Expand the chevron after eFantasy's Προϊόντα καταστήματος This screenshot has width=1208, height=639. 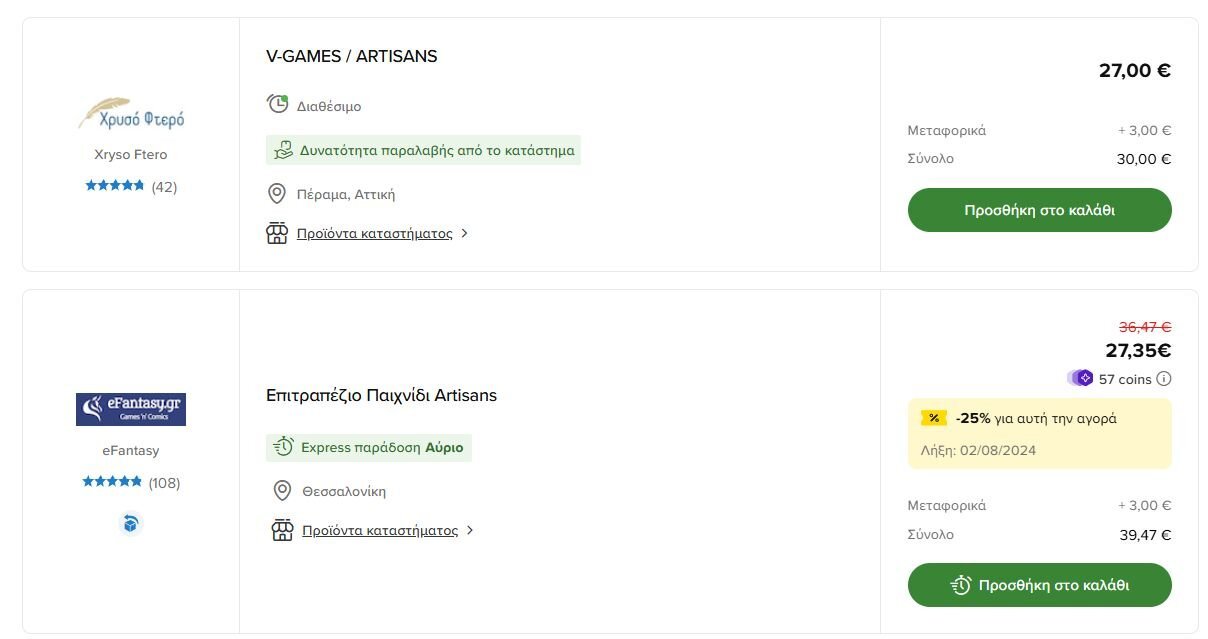(470, 530)
